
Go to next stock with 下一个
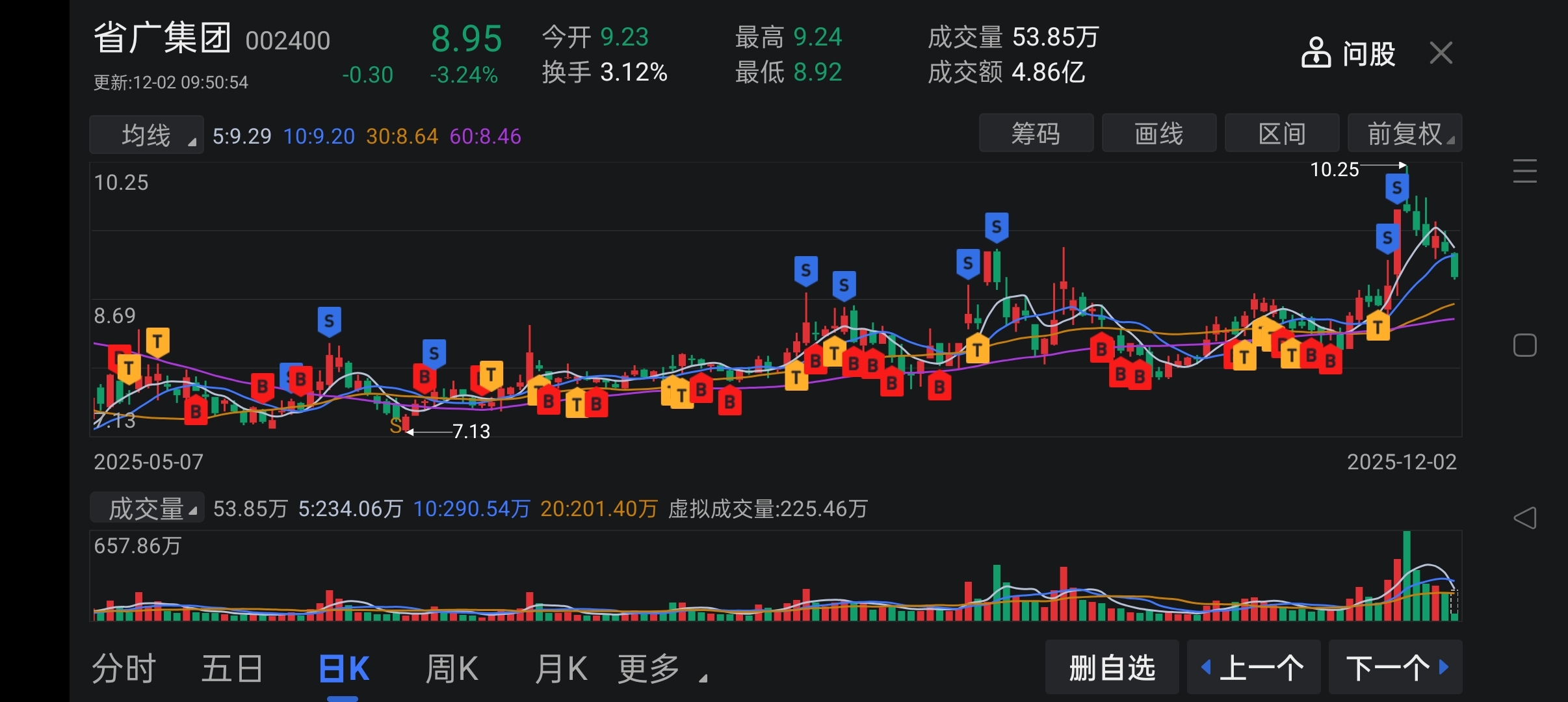(1395, 668)
